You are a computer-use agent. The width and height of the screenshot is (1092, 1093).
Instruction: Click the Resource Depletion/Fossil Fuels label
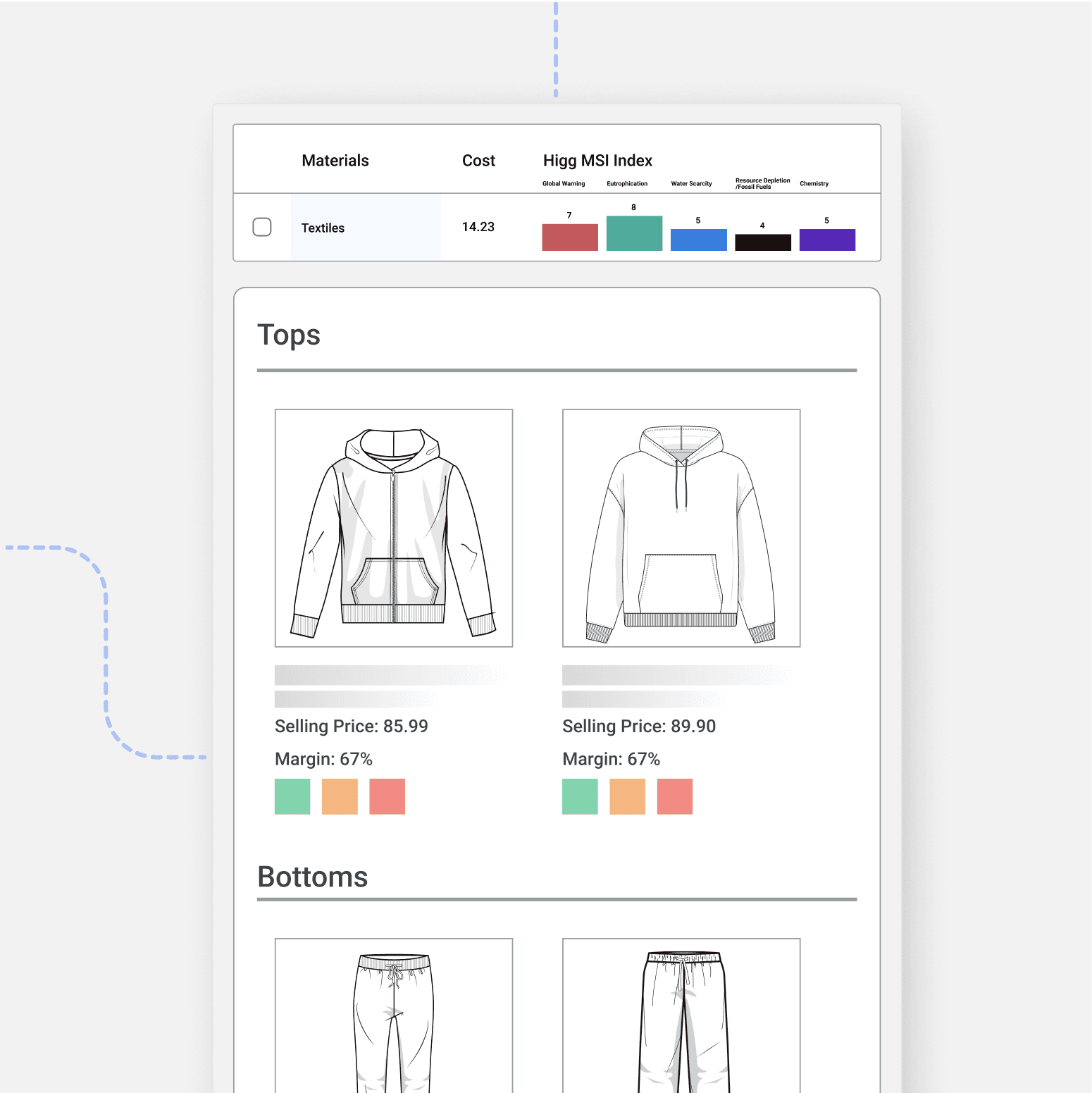(x=763, y=184)
